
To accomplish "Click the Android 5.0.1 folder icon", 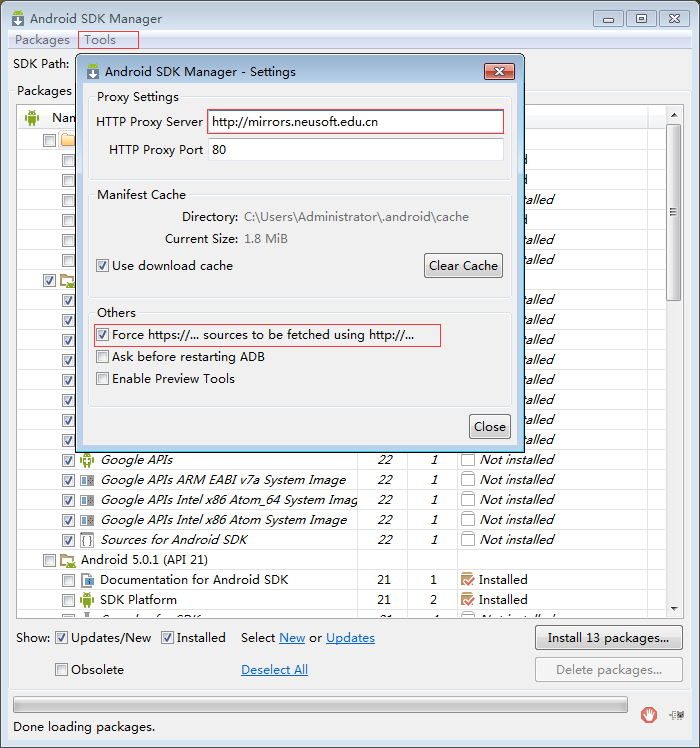I will coord(67,561).
